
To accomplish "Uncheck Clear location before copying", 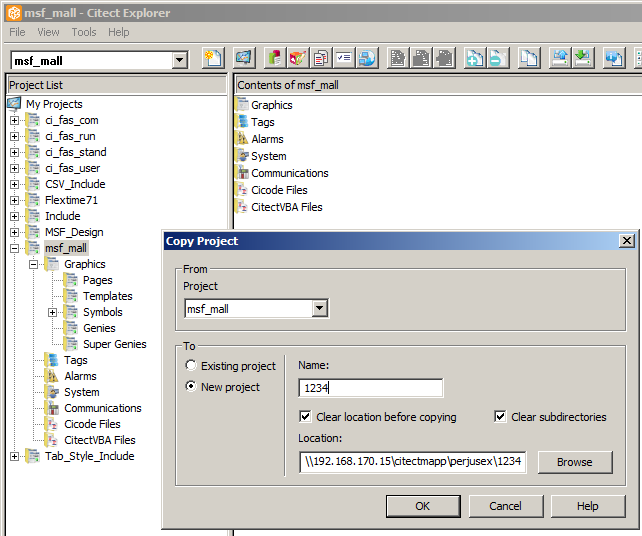I will click(x=305, y=417).
